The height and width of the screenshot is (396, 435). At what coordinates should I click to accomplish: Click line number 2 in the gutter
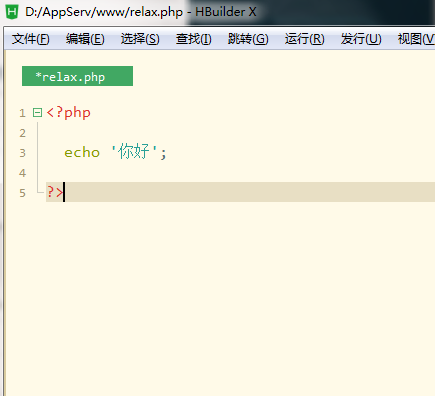[22, 133]
